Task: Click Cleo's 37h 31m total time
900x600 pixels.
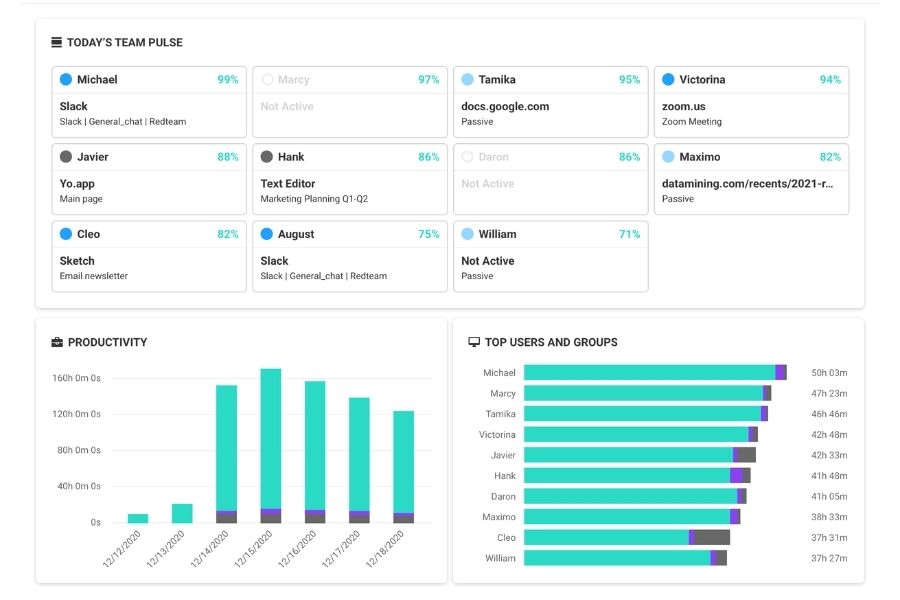Action: 829,537
